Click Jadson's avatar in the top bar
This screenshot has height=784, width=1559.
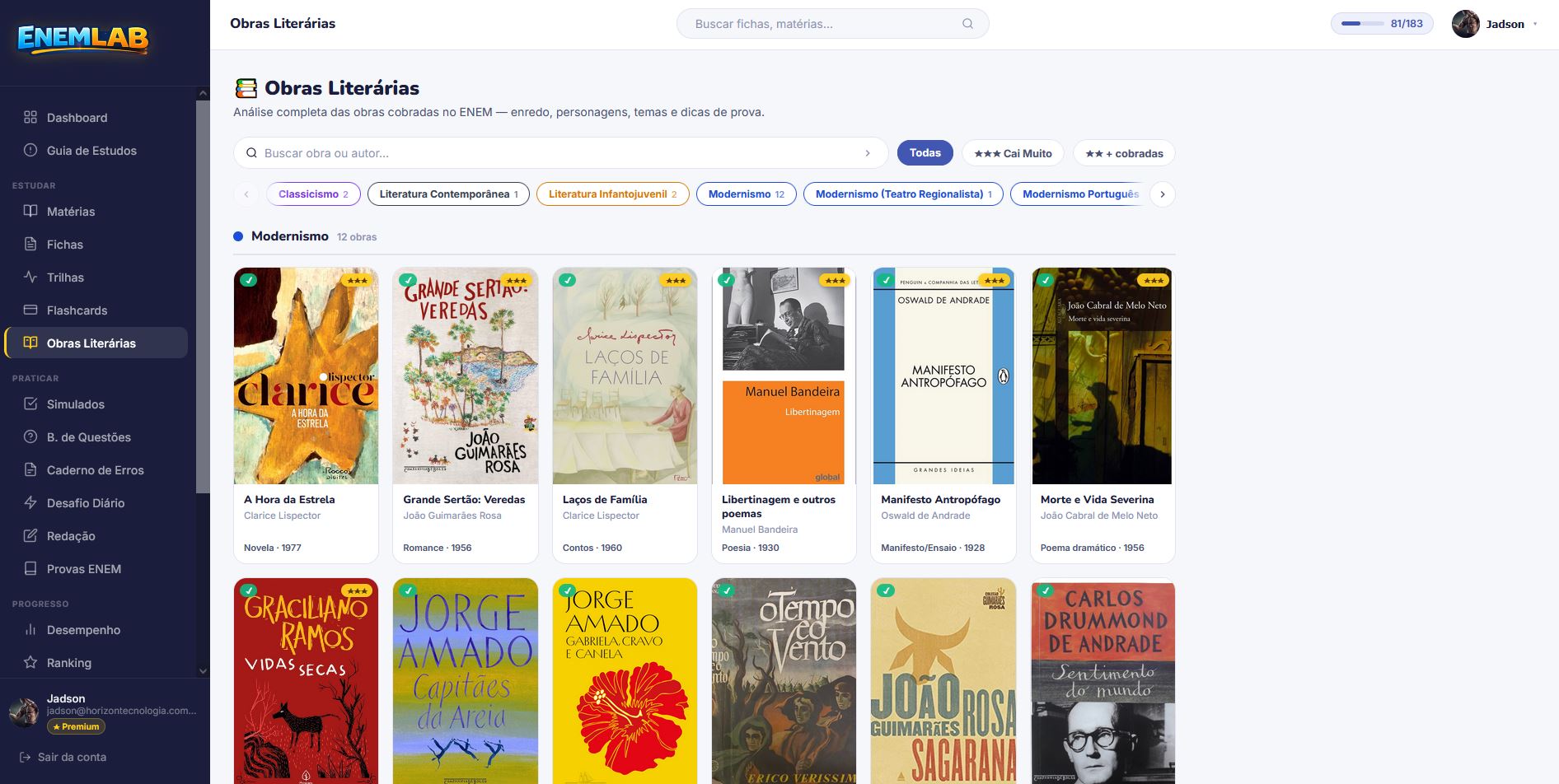point(1465,24)
